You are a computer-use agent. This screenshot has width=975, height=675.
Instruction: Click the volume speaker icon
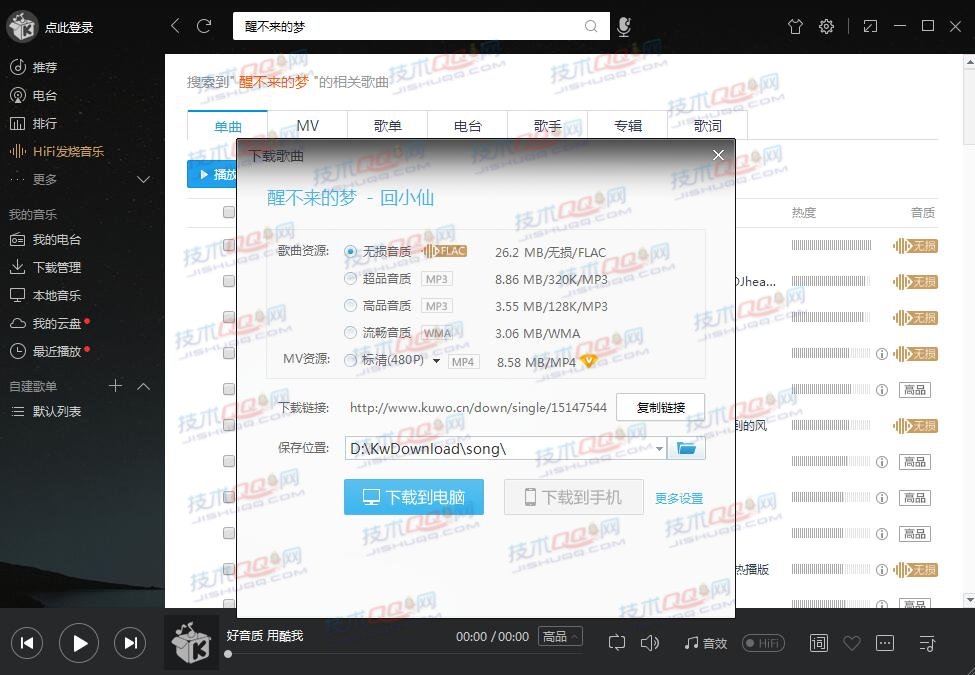[x=649, y=643]
